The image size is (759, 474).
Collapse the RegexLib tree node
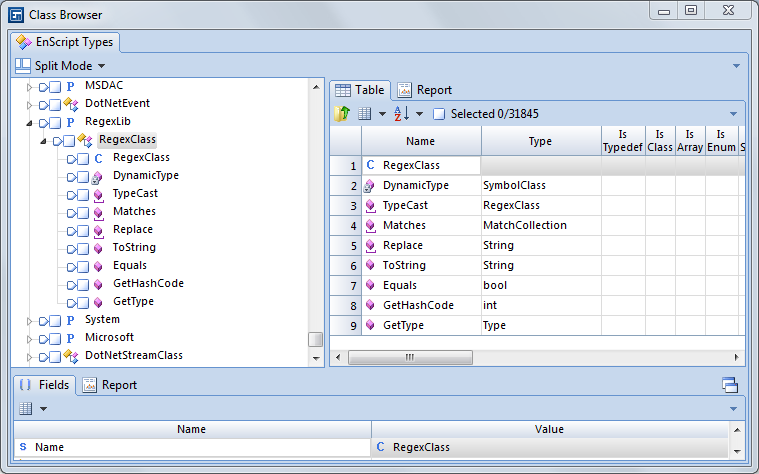click(29, 123)
